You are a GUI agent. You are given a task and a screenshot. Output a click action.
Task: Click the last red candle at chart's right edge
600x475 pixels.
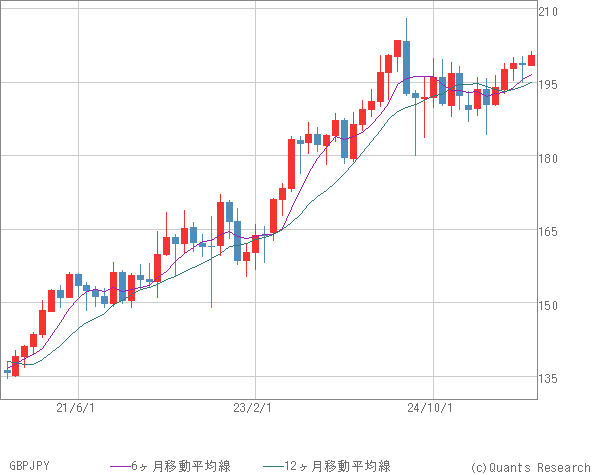coord(532,60)
